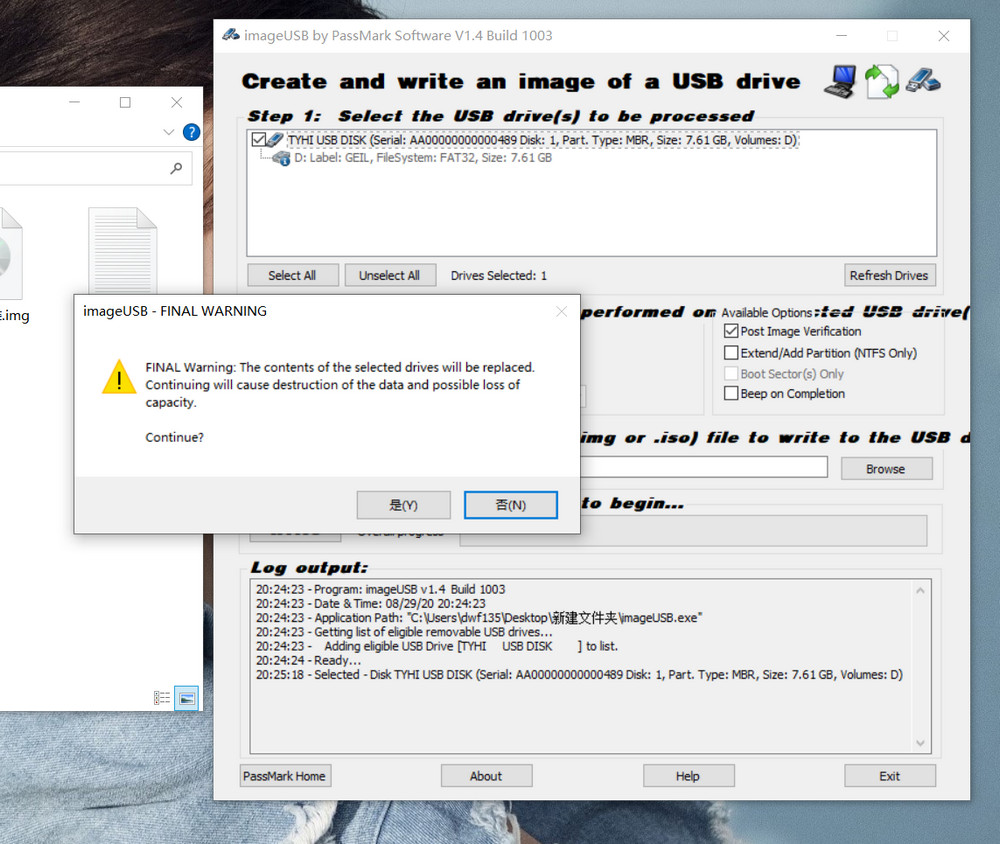Click Browse to choose an image file
Image resolution: width=1000 pixels, height=844 pixels.
pyautogui.click(x=886, y=469)
